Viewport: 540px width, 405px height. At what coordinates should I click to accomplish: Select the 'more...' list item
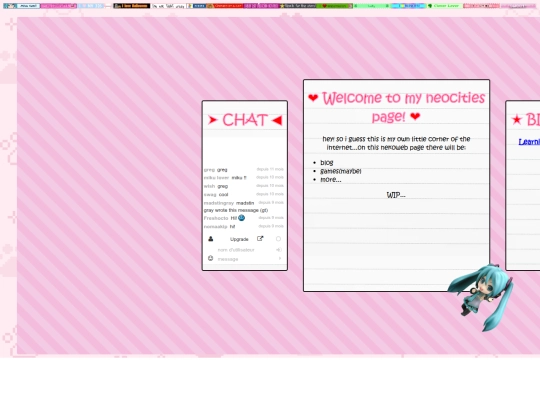[x=331, y=179]
